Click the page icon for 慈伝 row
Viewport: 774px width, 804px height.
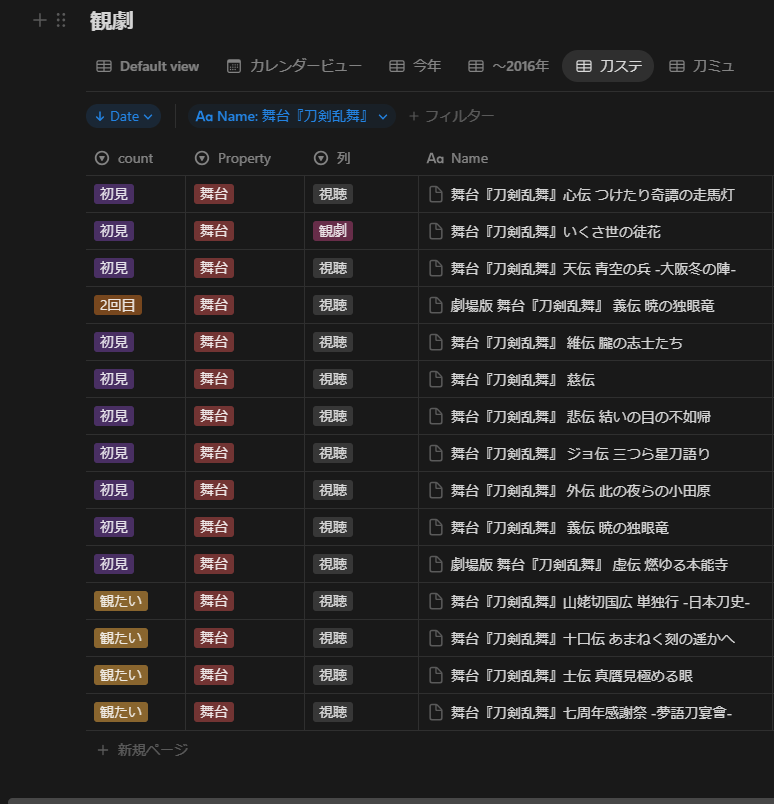coord(435,380)
